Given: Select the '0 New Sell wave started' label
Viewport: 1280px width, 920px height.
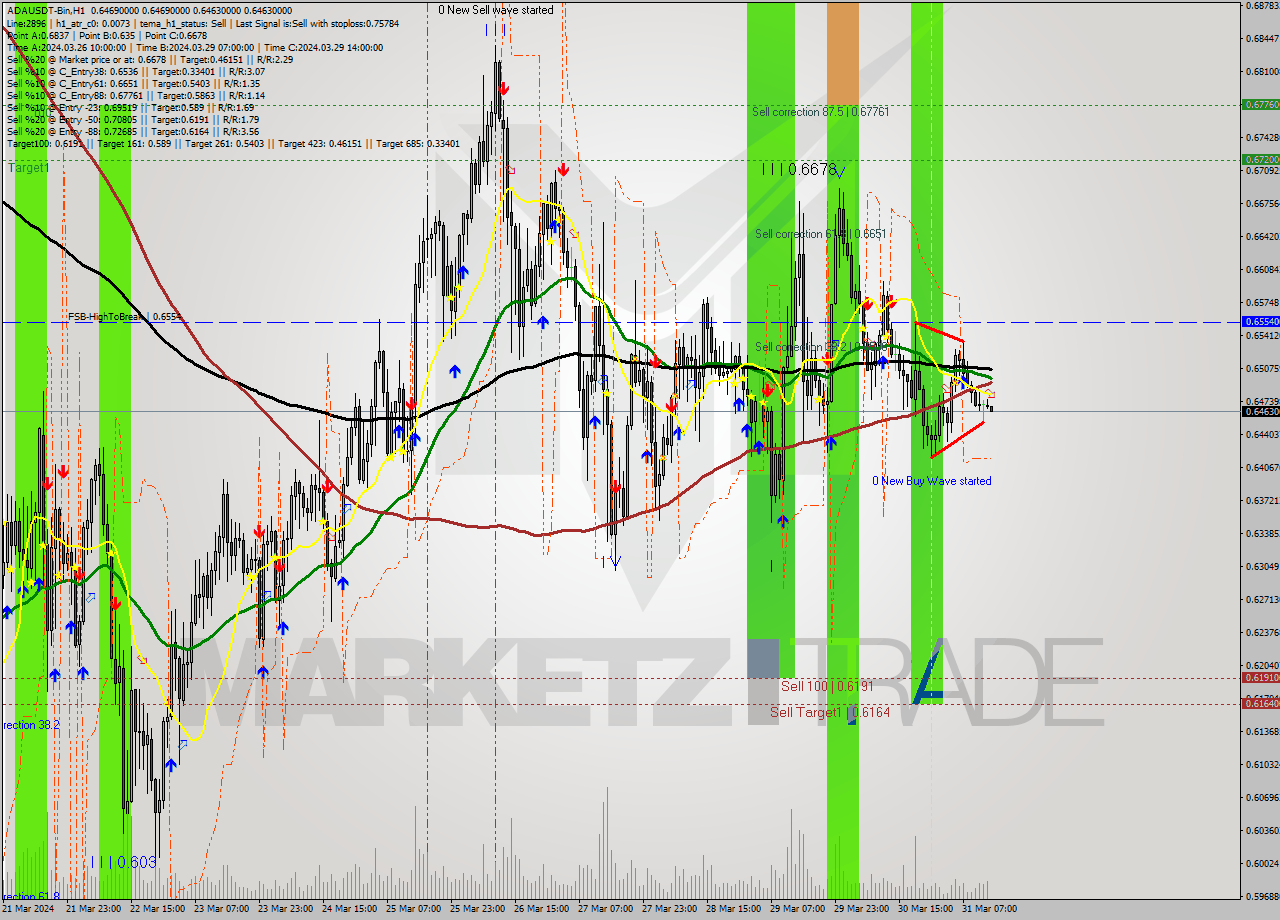Looking at the screenshot, I should click(496, 10).
